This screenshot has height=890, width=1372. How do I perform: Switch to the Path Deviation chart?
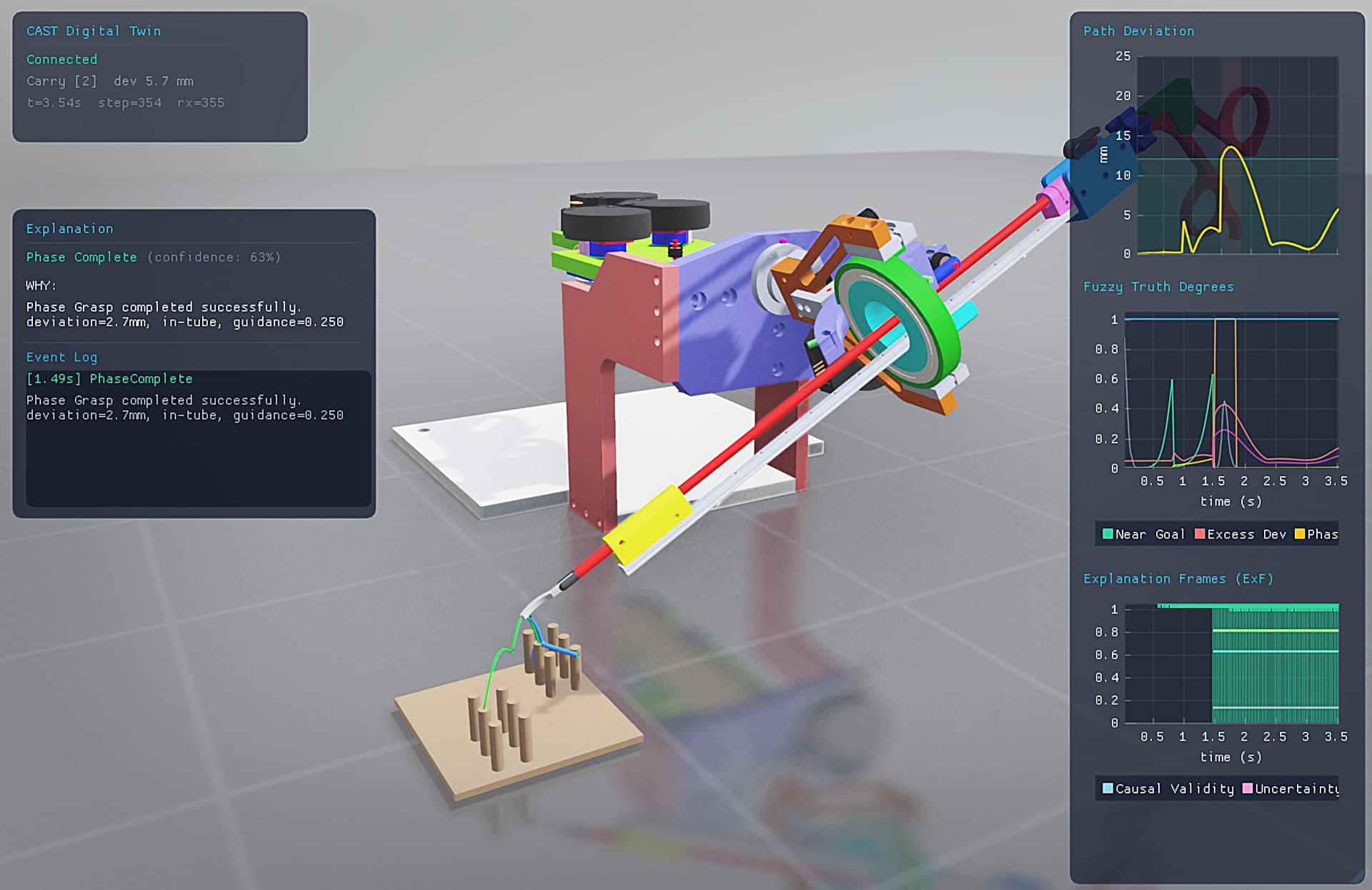pos(1139,31)
